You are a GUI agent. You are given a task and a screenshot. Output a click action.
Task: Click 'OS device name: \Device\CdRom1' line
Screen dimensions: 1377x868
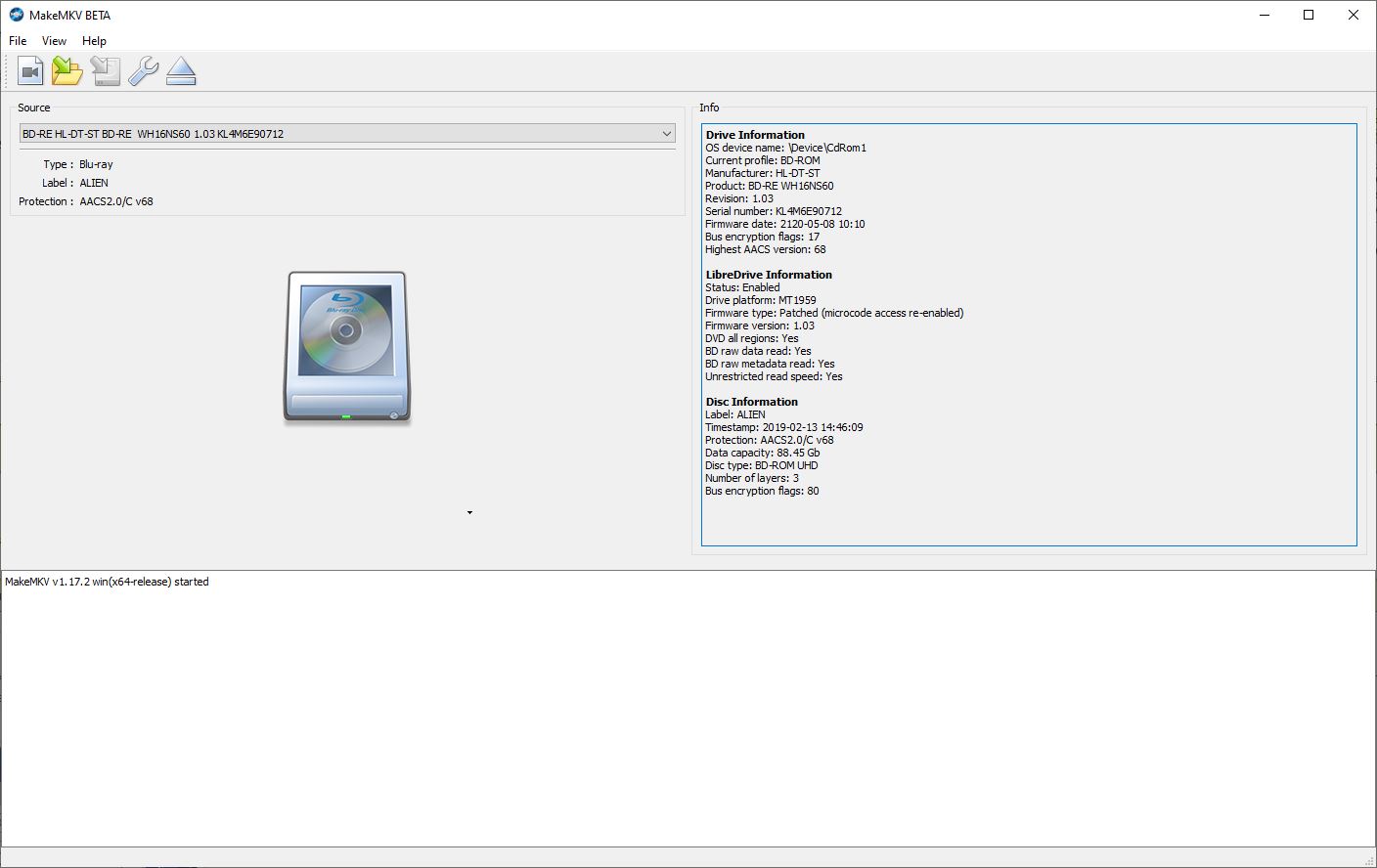785,148
